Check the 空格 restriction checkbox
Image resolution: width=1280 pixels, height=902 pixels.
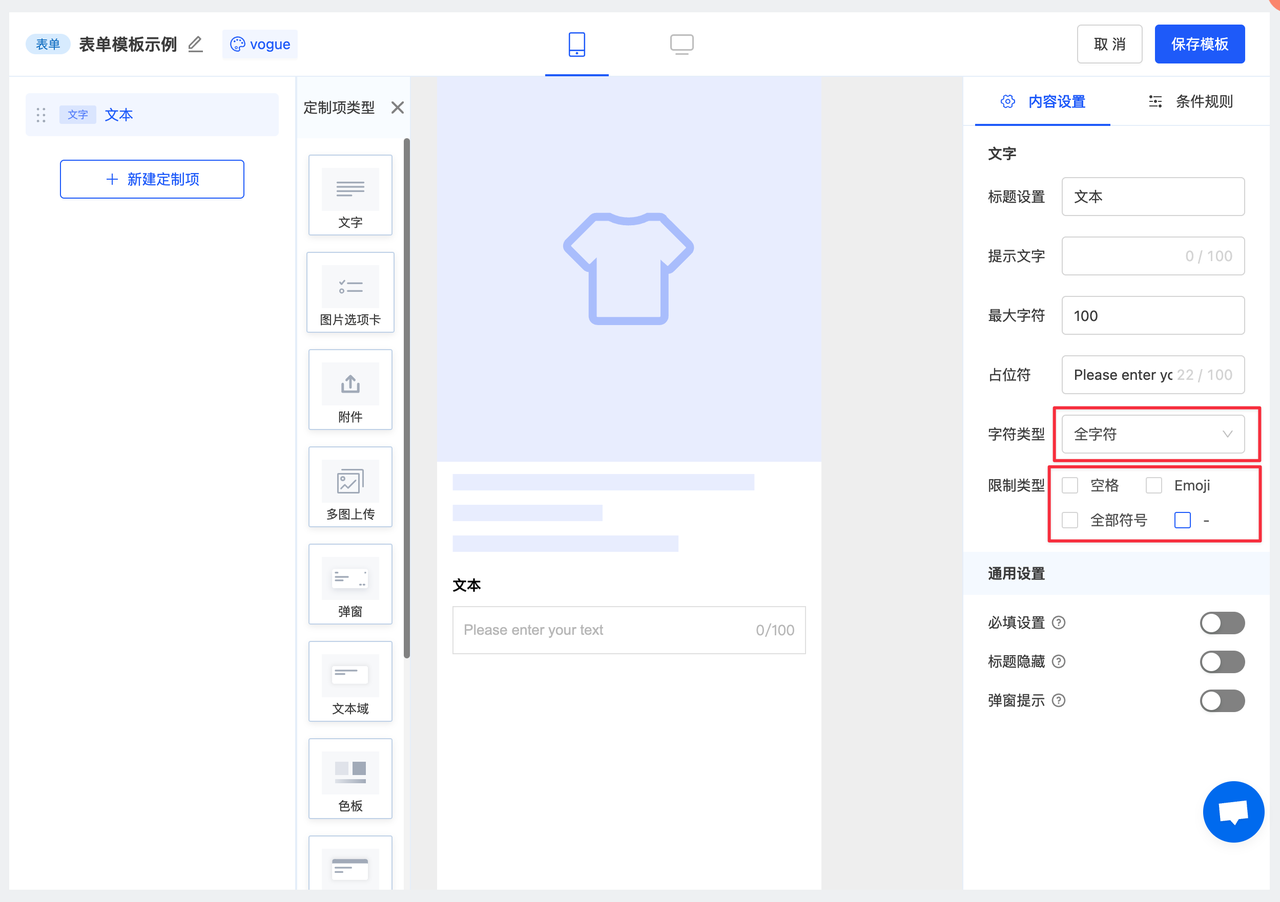1070,485
